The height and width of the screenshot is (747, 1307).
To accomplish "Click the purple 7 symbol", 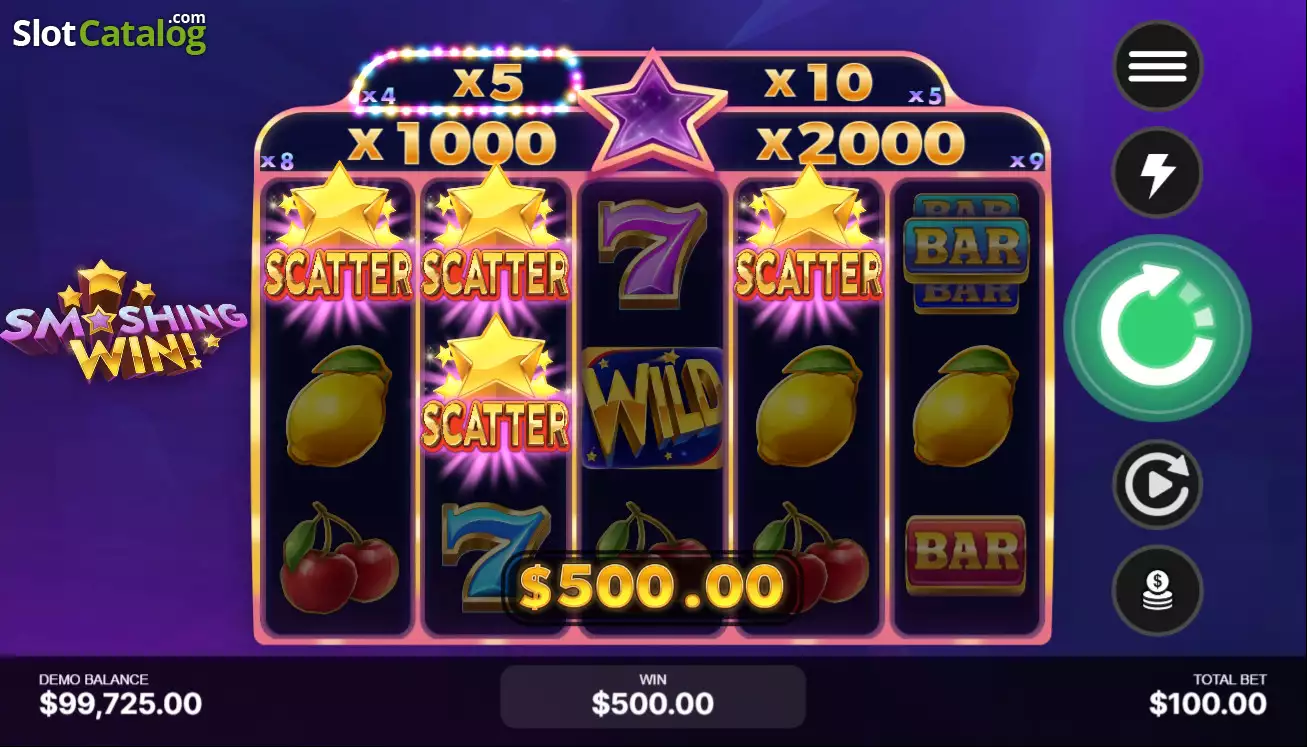I will click(652, 252).
